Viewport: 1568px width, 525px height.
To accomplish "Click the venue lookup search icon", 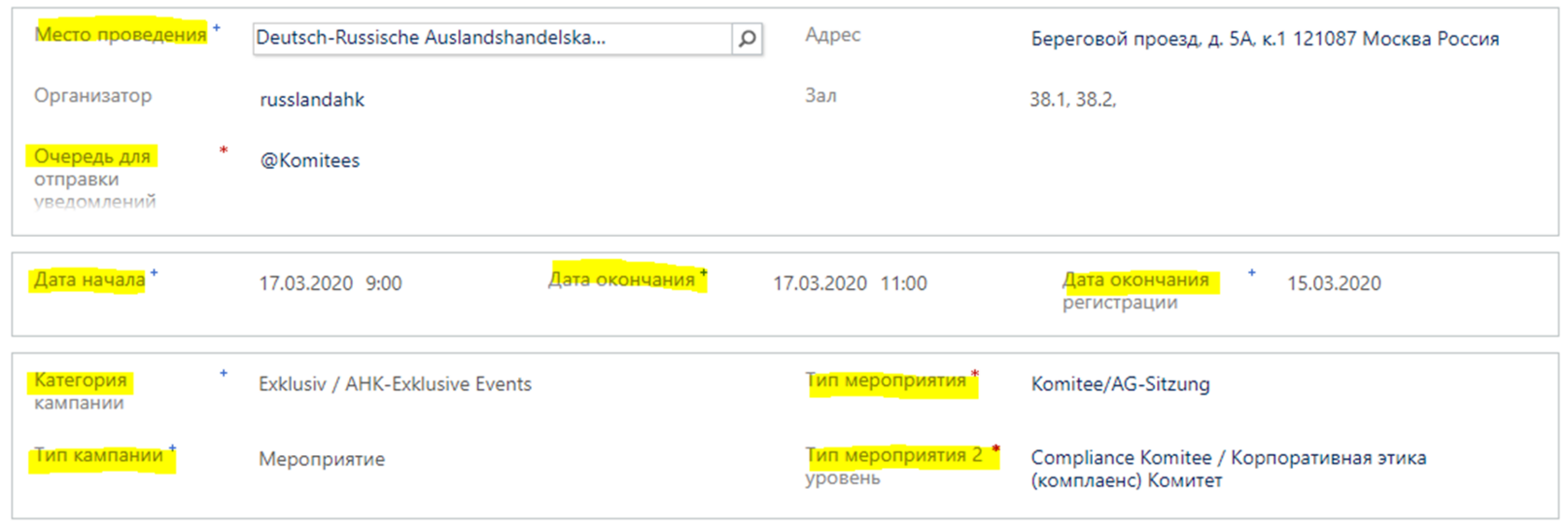I will 747,38.
